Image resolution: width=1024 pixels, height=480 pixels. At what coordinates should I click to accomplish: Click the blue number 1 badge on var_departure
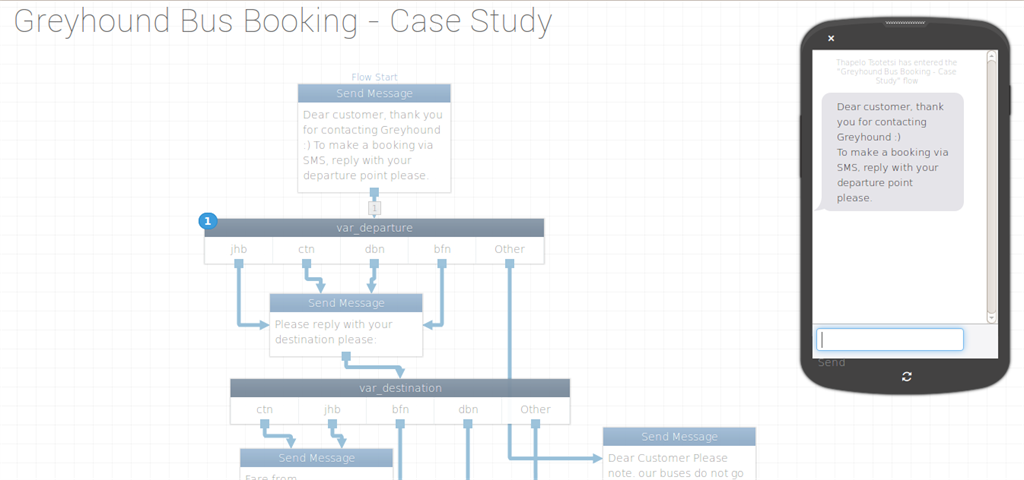(x=208, y=222)
